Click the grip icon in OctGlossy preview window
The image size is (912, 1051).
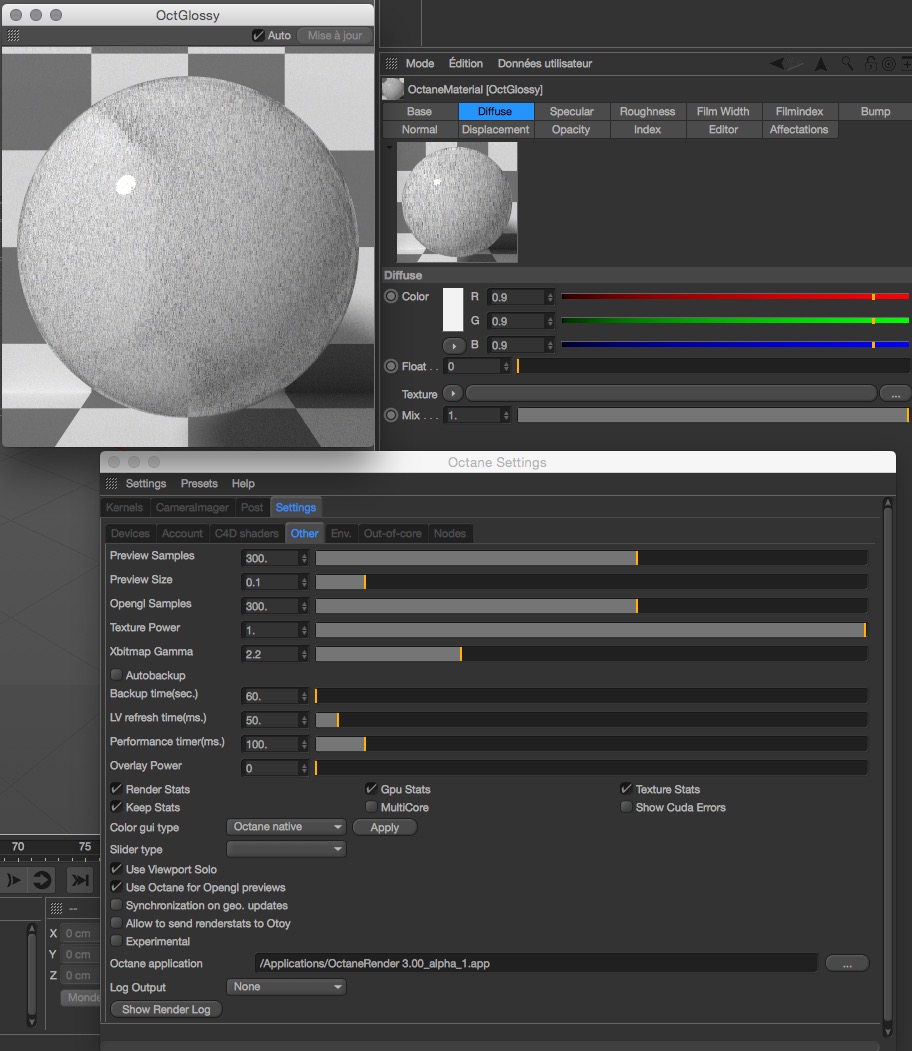[x=13, y=36]
